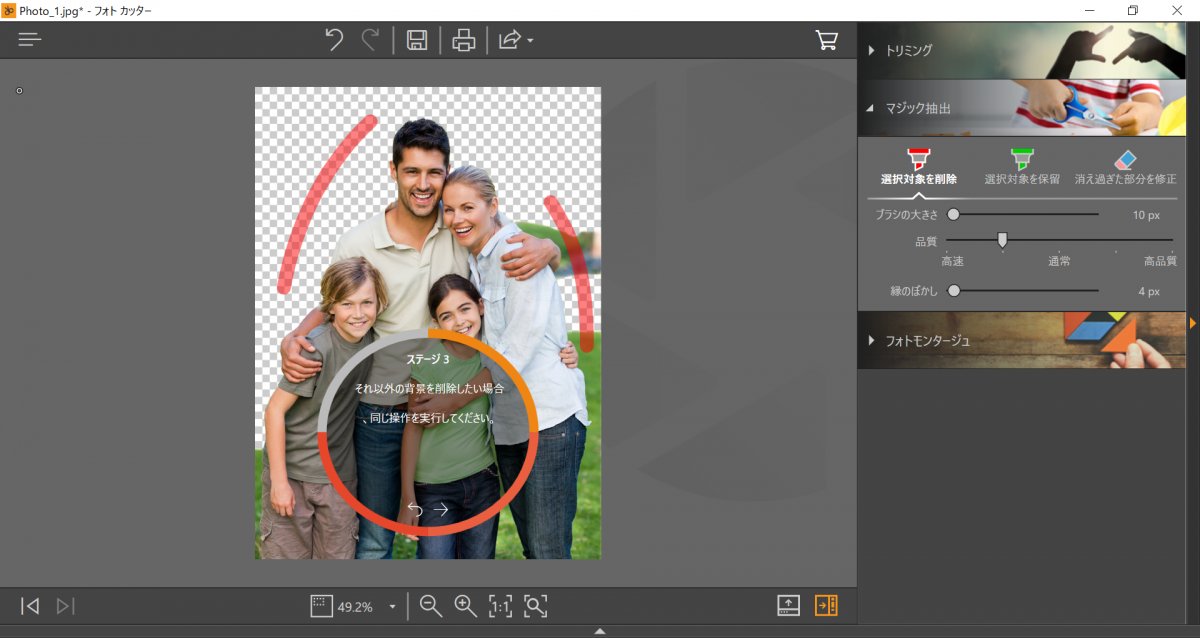Click the zoom in magnifier
1200x638 pixels.
click(x=465, y=605)
